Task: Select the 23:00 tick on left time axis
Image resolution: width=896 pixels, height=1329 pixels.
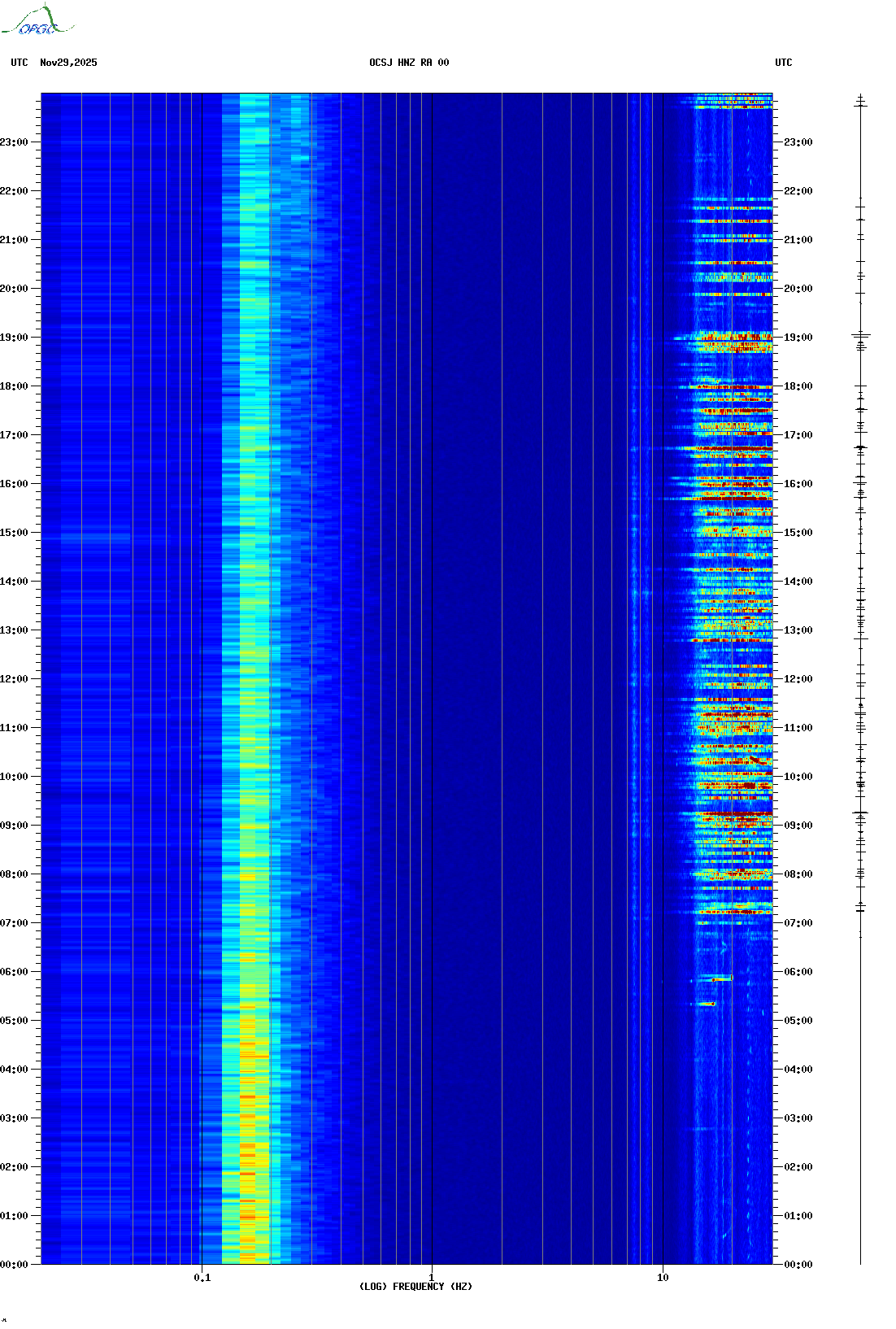Action: 15,142
